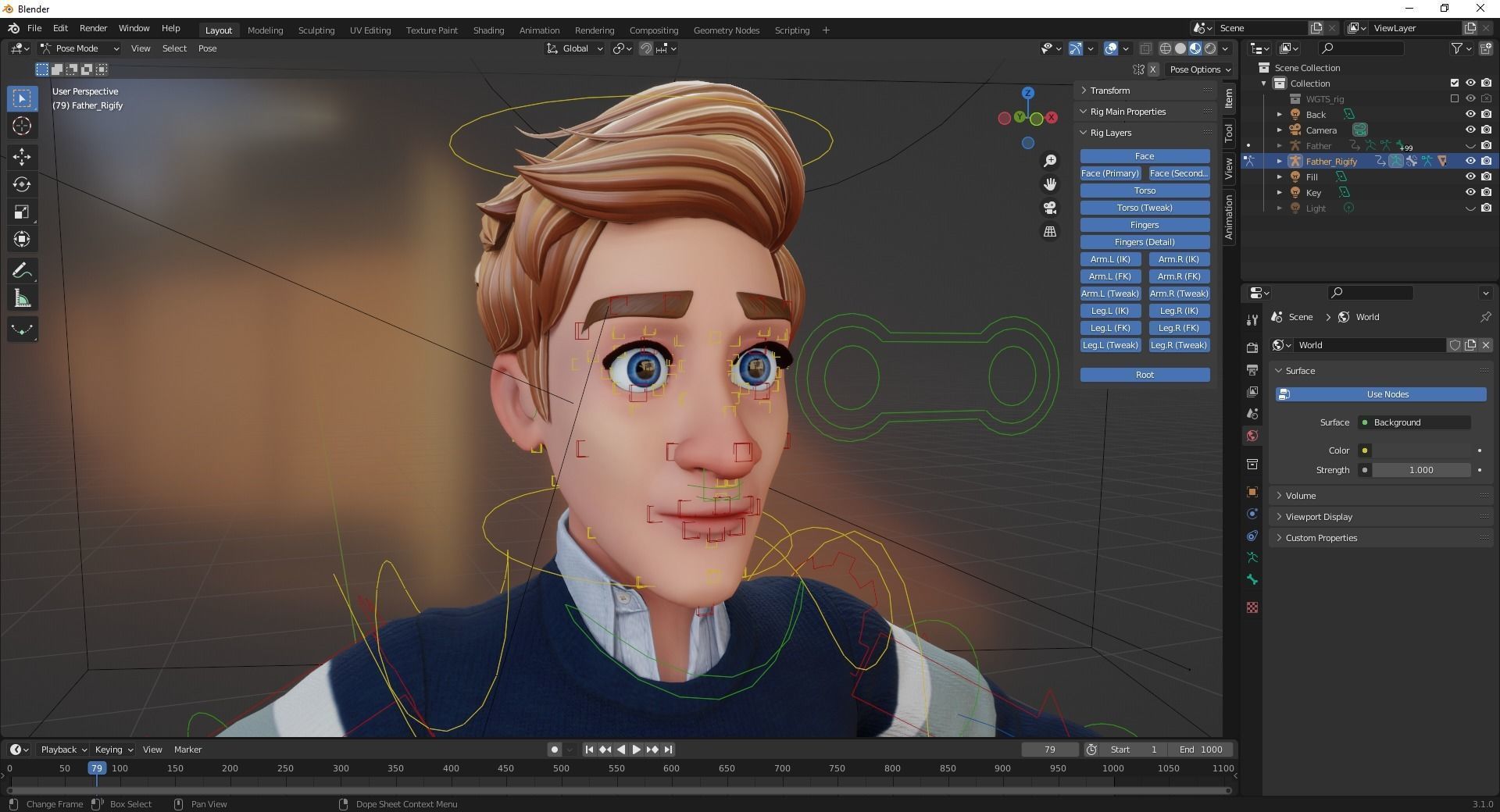Screen dimensions: 1500x812
Task: Toggle visibility of Key light
Action: point(1470,192)
